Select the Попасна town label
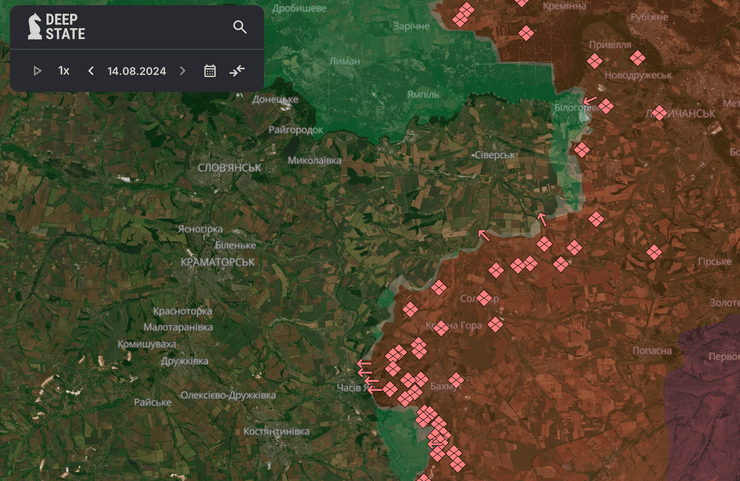Viewport: 740px width, 481px height. tap(652, 351)
